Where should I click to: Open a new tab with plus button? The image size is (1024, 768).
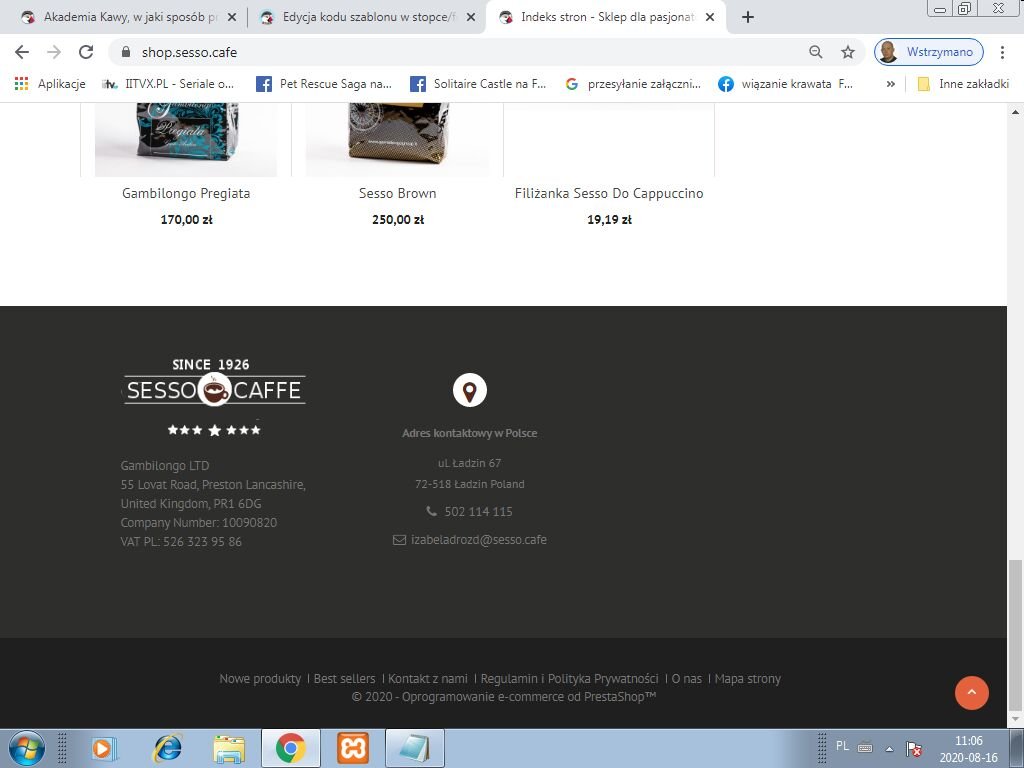click(x=748, y=17)
